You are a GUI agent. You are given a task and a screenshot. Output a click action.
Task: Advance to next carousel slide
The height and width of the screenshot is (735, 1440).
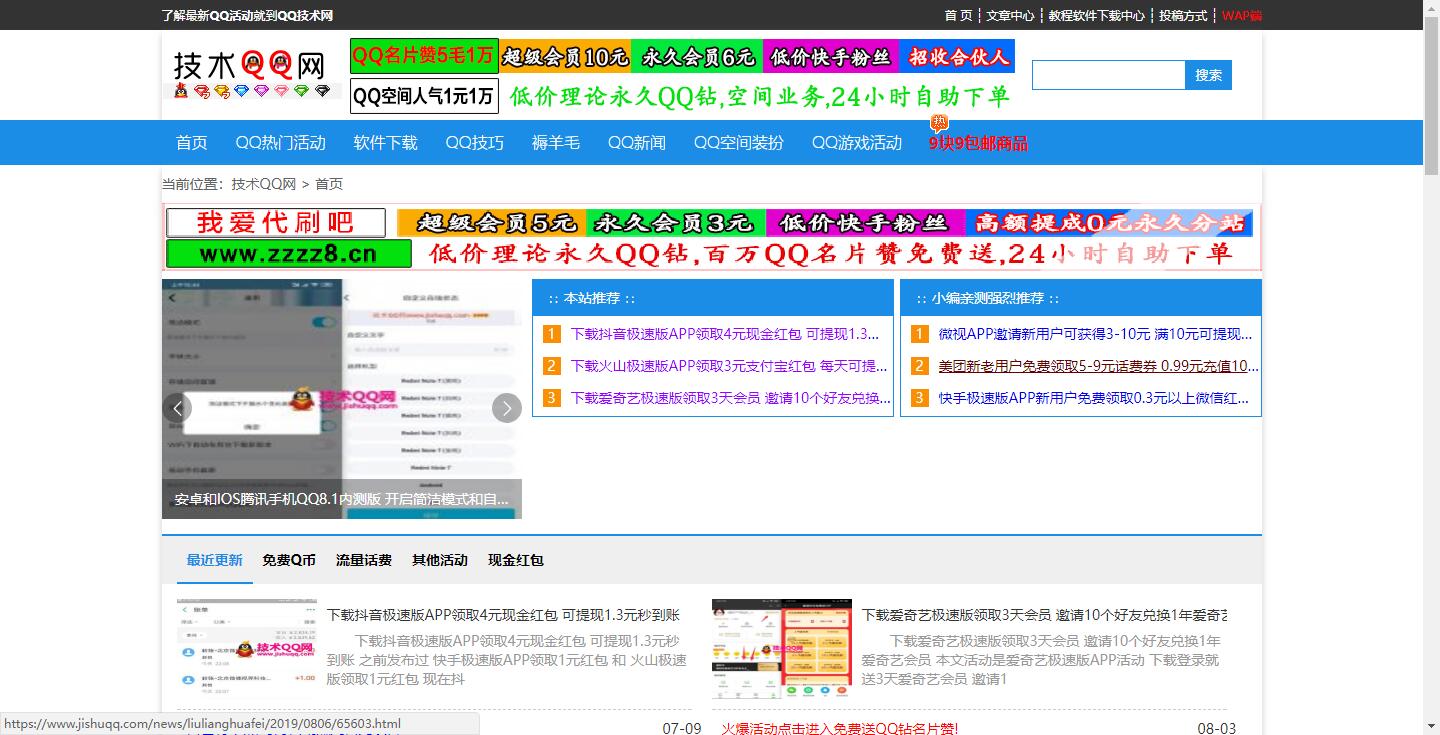507,407
